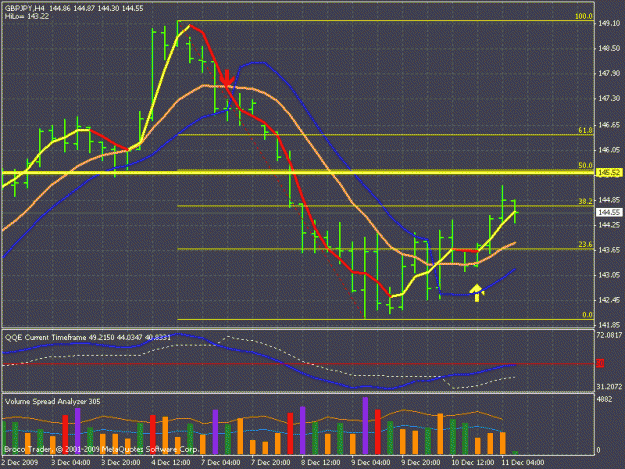Click the 4 Dec 12:00 time label
Image resolution: width=625 pixels, height=469 pixels.
point(171,462)
